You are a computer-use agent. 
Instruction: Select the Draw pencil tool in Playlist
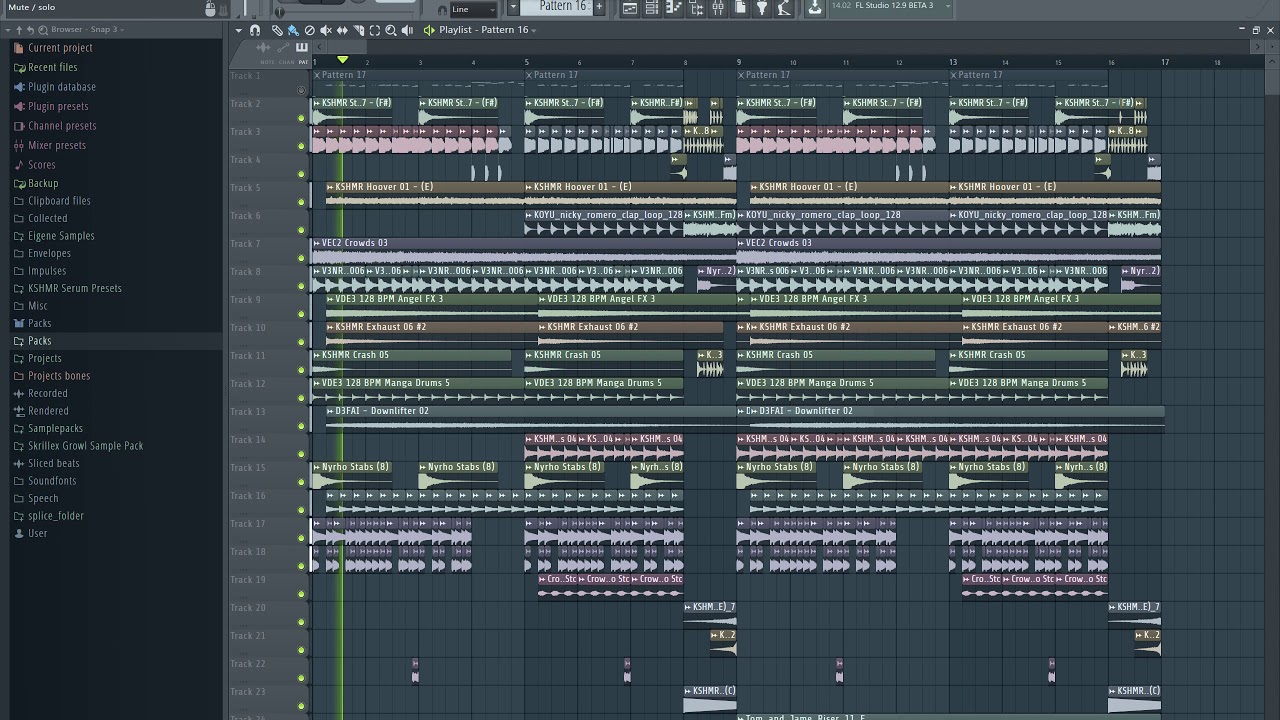277,30
